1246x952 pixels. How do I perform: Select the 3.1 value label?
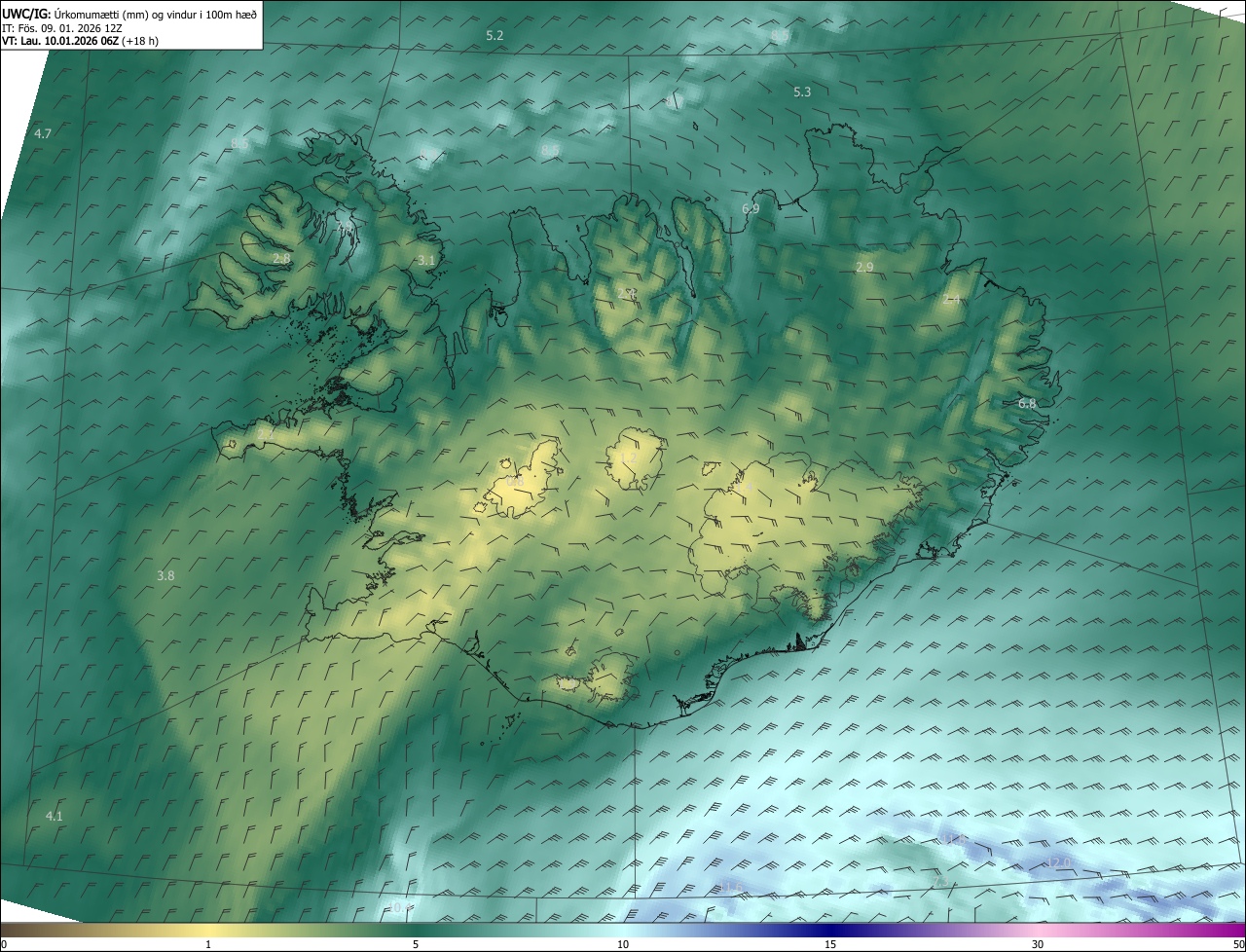[x=426, y=260]
